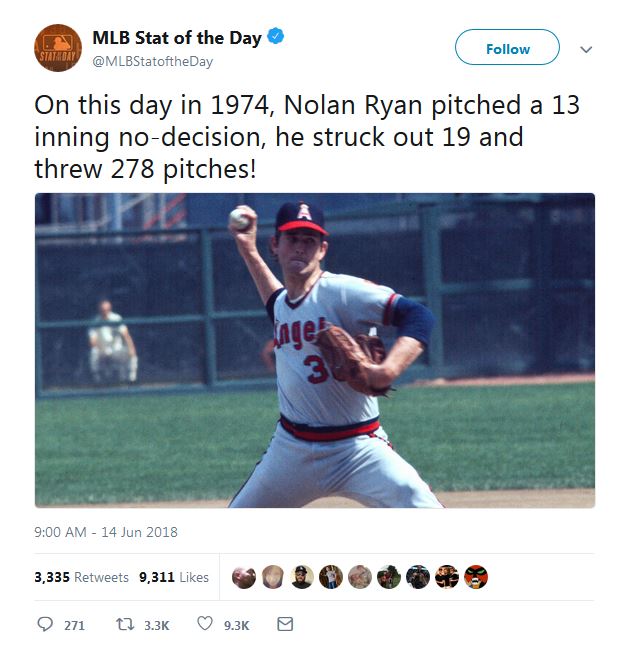Follow the MLB Stat of the Day account

(507, 48)
